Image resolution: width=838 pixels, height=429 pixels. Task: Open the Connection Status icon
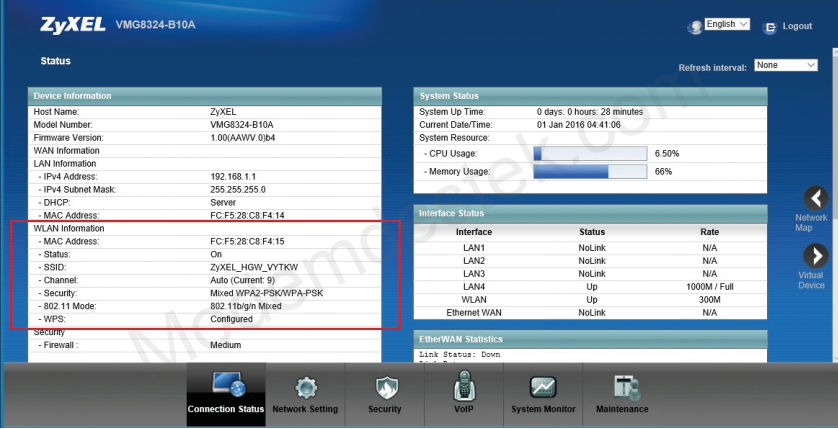click(x=225, y=386)
